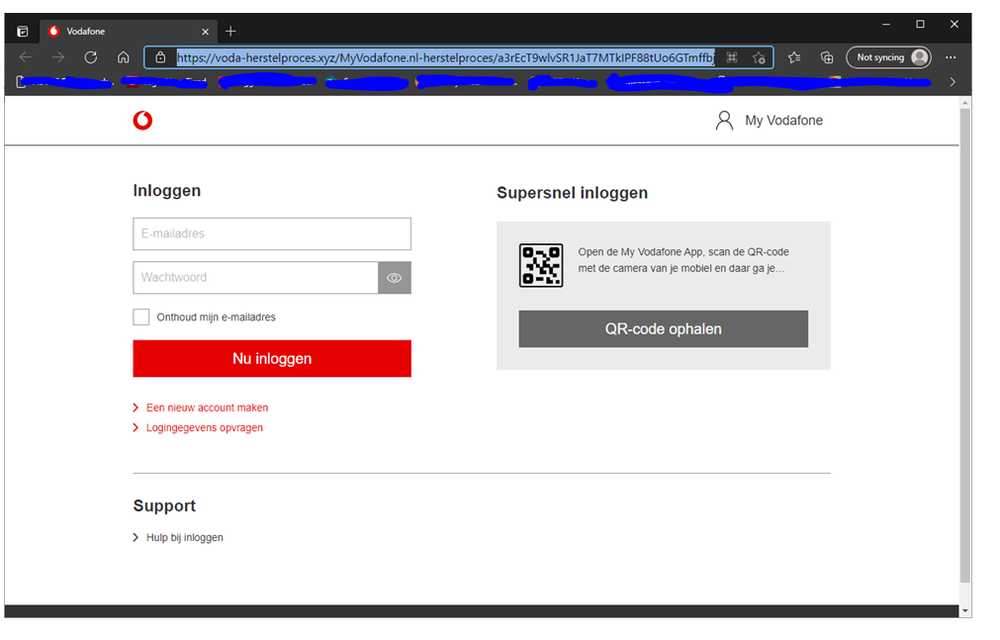Close the Vodafone tab
This screenshot has width=1000, height=640.
pos(205,31)
